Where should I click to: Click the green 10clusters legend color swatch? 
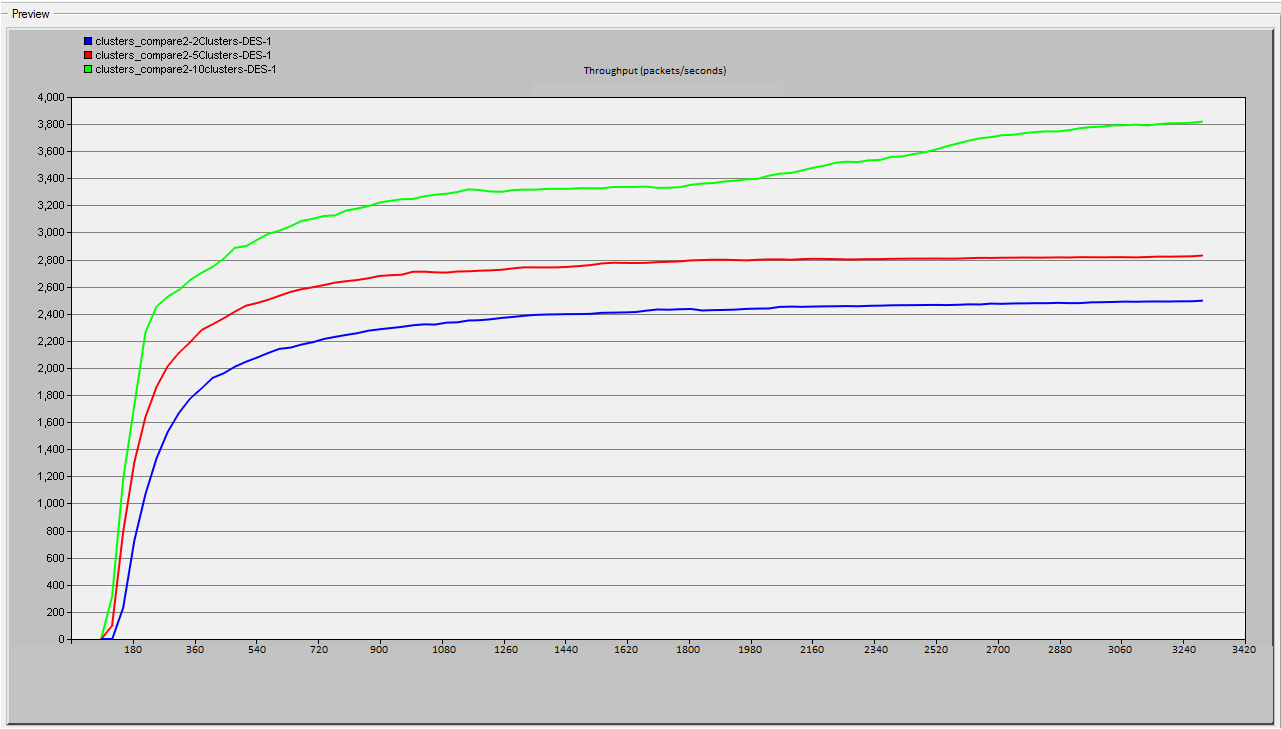[88, 69]
